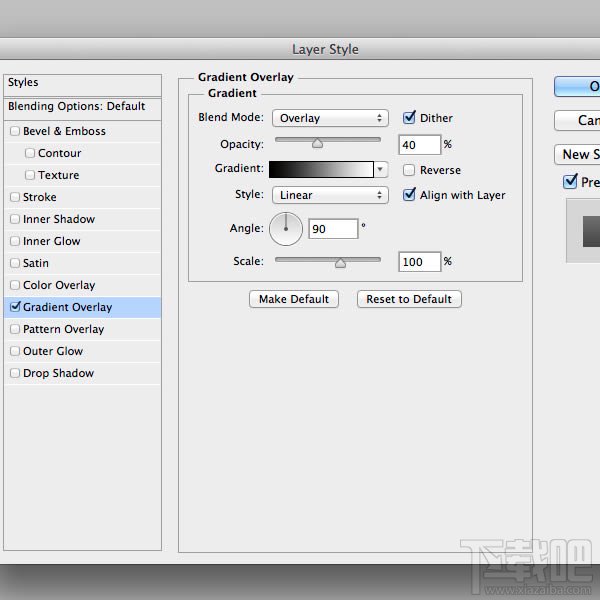Image resolution: width=600 pixels, height=600 pixels.
Task: Click the Reset to Default button
Action: click(x=409, y=299)
